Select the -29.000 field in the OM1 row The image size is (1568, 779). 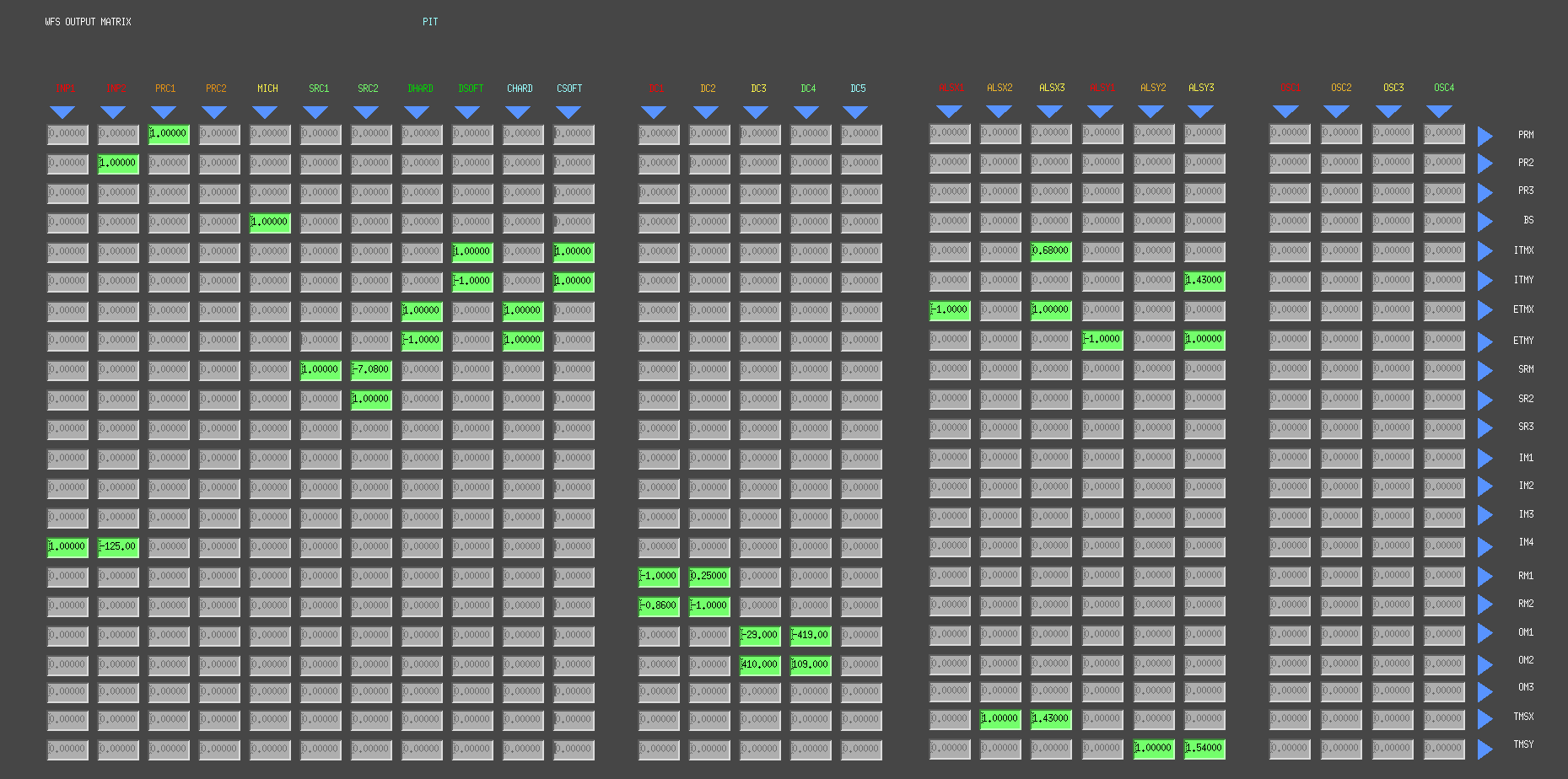point(760,636)
